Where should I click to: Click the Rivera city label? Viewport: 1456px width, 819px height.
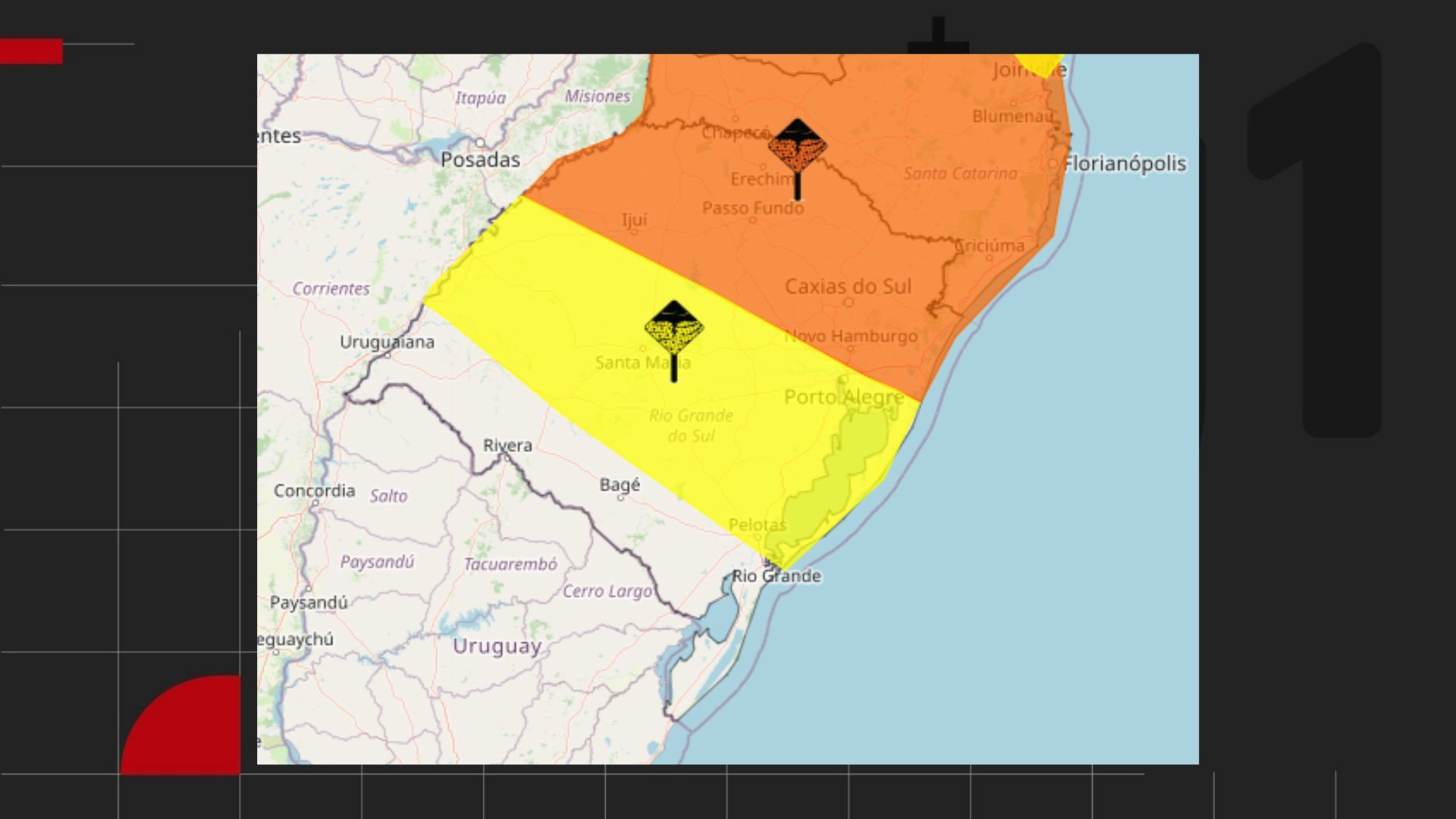coord(507,445)
